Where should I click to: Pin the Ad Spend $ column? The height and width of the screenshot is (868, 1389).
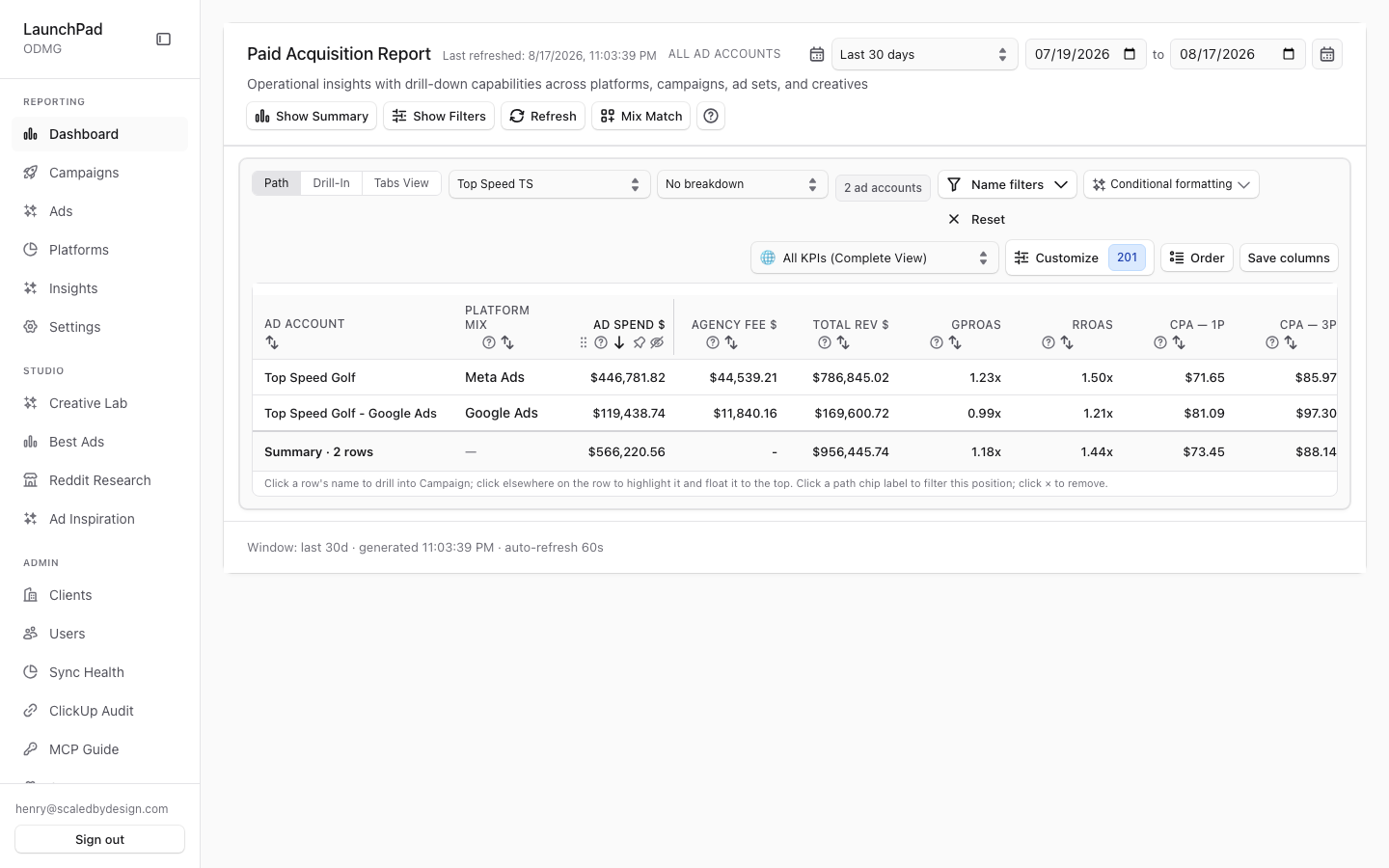point(639,342)
